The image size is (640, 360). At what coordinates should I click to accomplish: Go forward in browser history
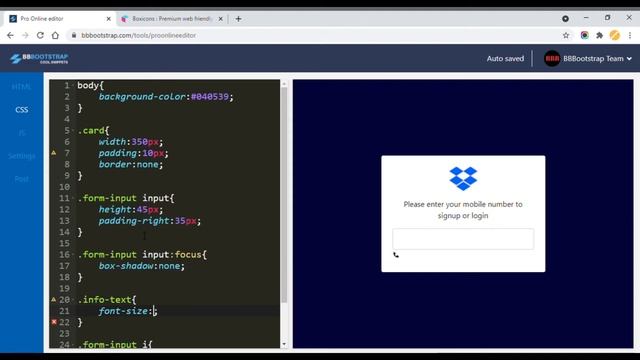tap(25, 36)
